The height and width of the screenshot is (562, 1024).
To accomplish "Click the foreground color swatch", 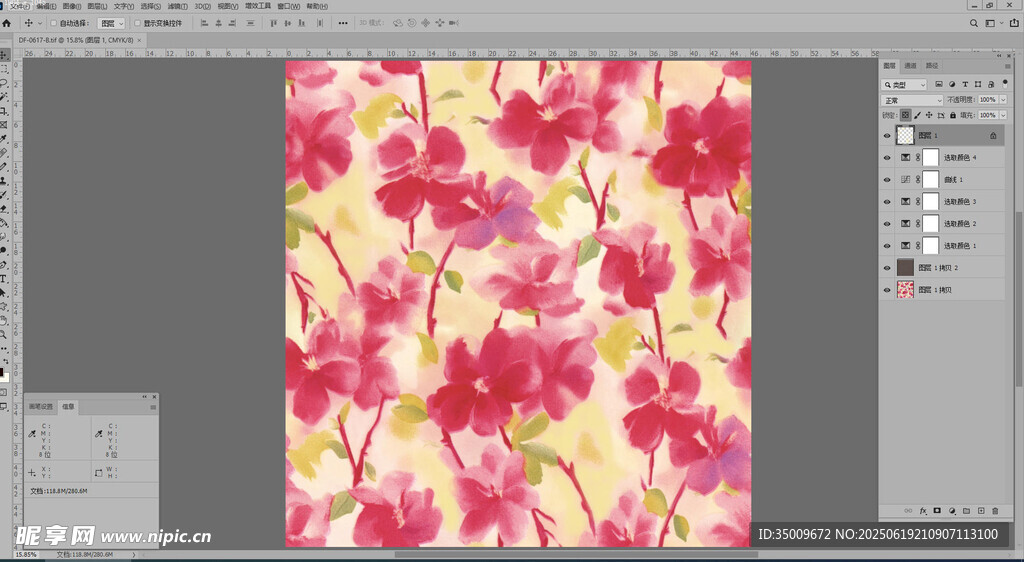I will pos(2,372).
